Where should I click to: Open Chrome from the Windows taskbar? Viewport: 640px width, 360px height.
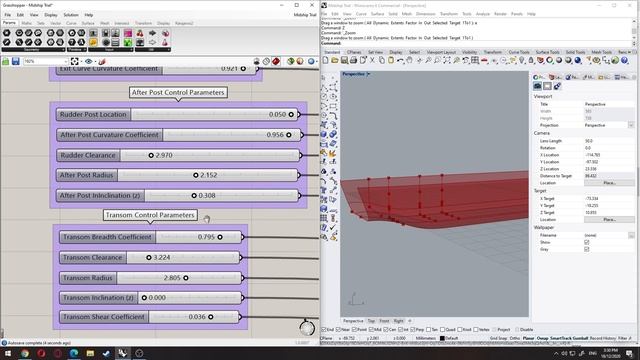pyautogui.click(x=24, y=353)
